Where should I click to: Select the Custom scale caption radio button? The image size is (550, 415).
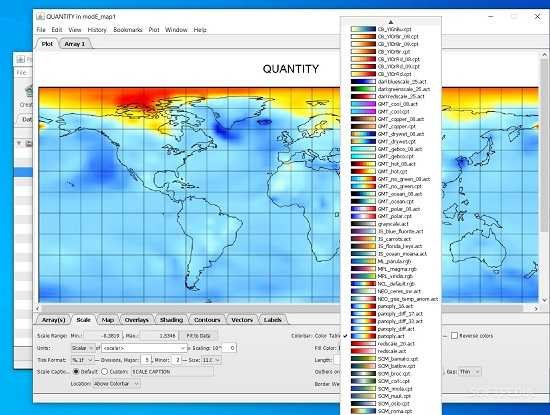[x=105, y=372]
